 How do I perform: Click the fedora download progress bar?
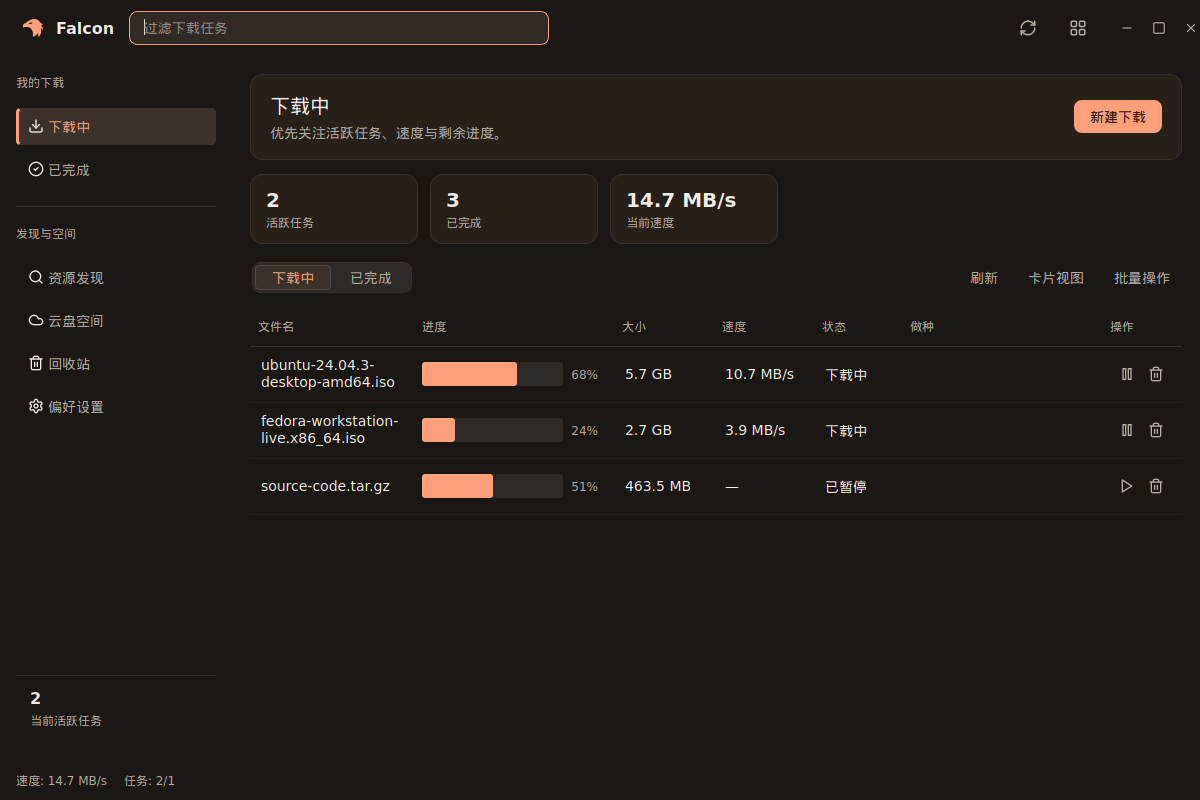pyautogui.click(x=492, y=430)
